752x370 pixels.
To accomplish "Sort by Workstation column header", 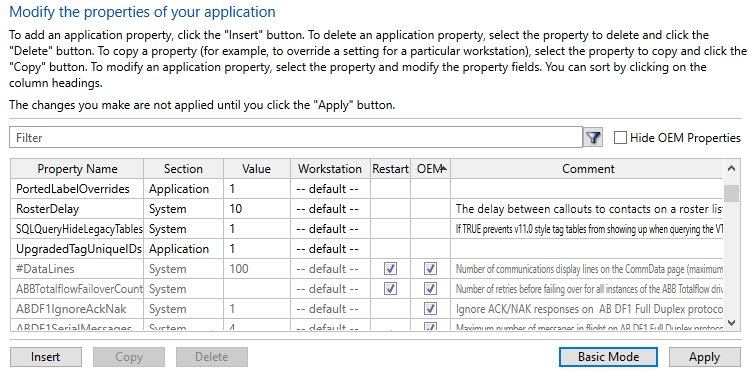I will [330, 169].
